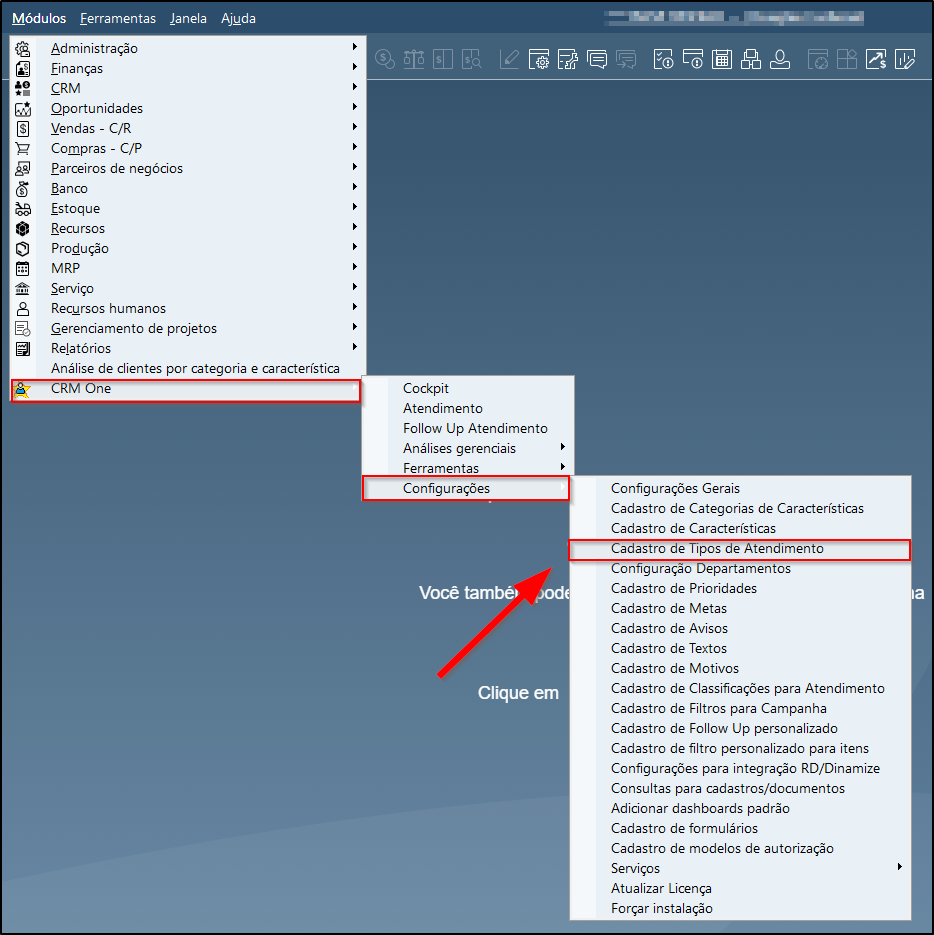934x935 pixels.
Task: Expand the Análises gerenciais submenu arrow
Action: click(x=563, y=448)
